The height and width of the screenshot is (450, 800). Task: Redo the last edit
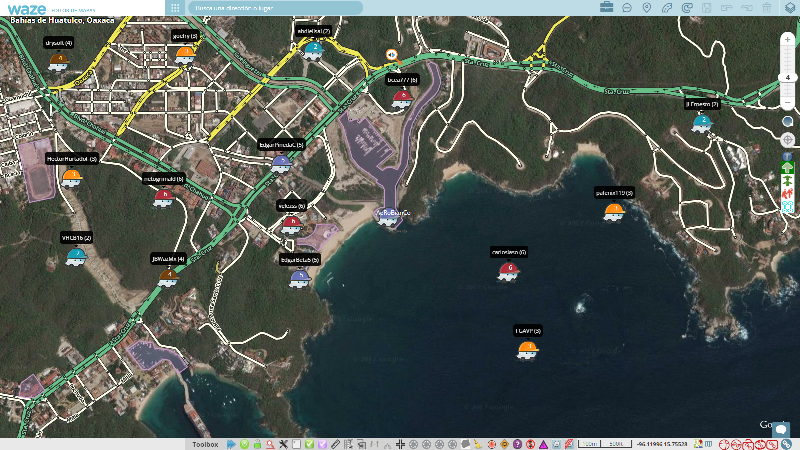[x=746, y=8]
